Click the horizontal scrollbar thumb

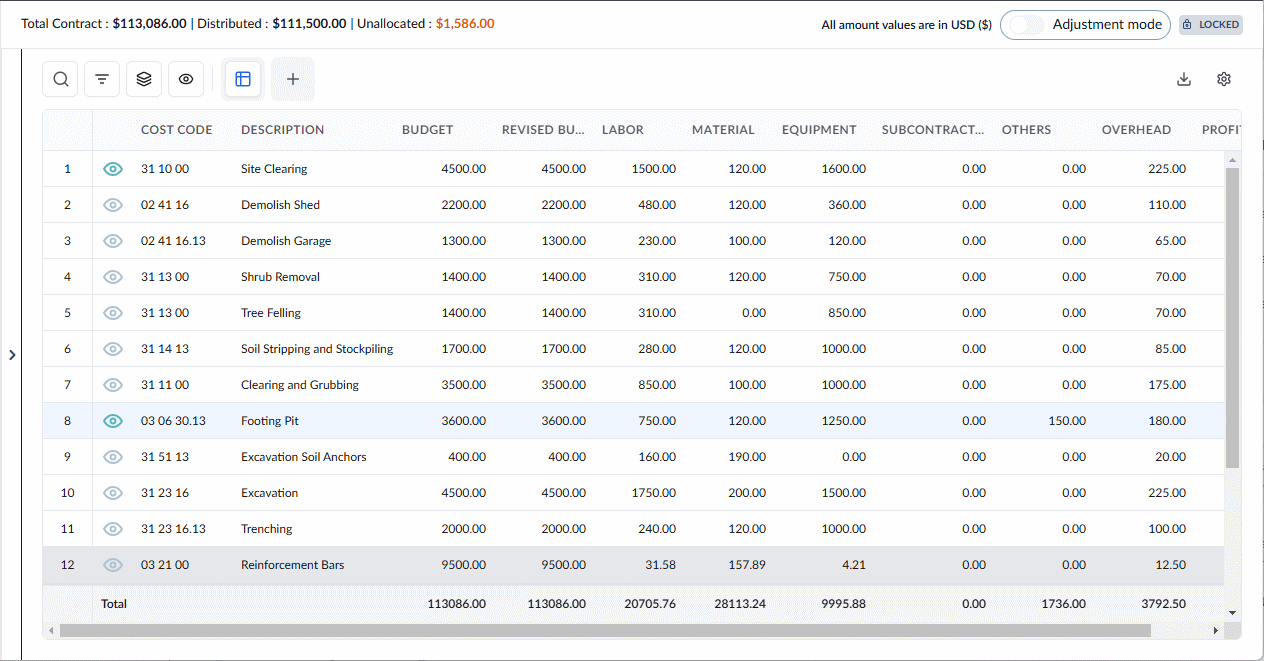tap(605, 631)
